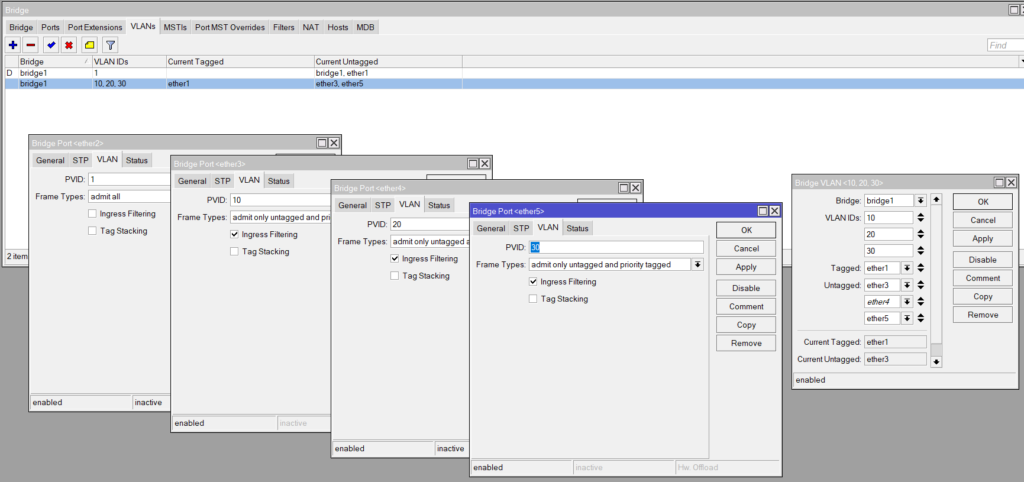Click the PVID field in ether5 dialog
The height and width of the screenshot is (482, 1024).
(x=616, y=247)
